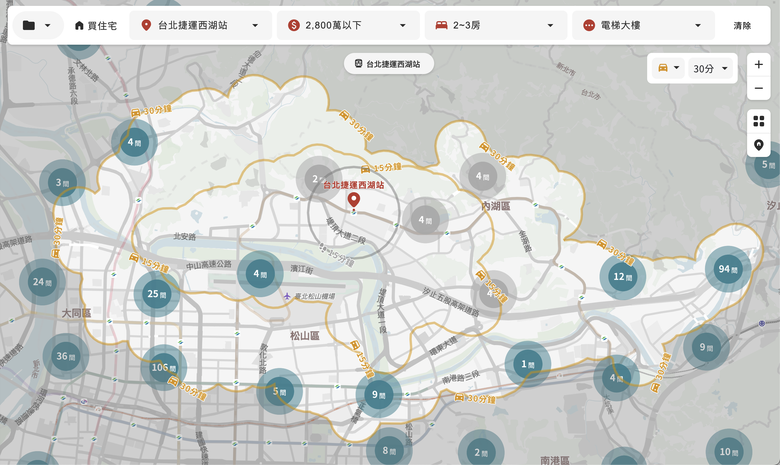
Task: Click the 台北捷運西湖站 station chip on map
Action: point(389,64)
